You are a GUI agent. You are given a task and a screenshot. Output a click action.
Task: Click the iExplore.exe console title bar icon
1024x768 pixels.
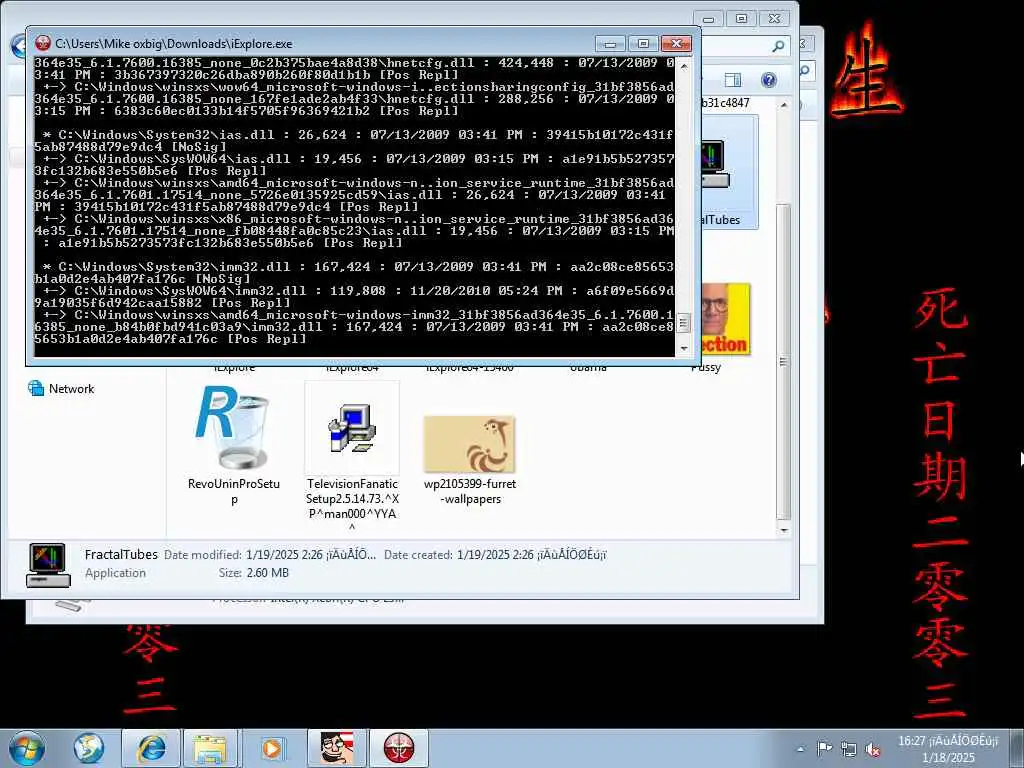pyautogui.click(x=43, y=44)
